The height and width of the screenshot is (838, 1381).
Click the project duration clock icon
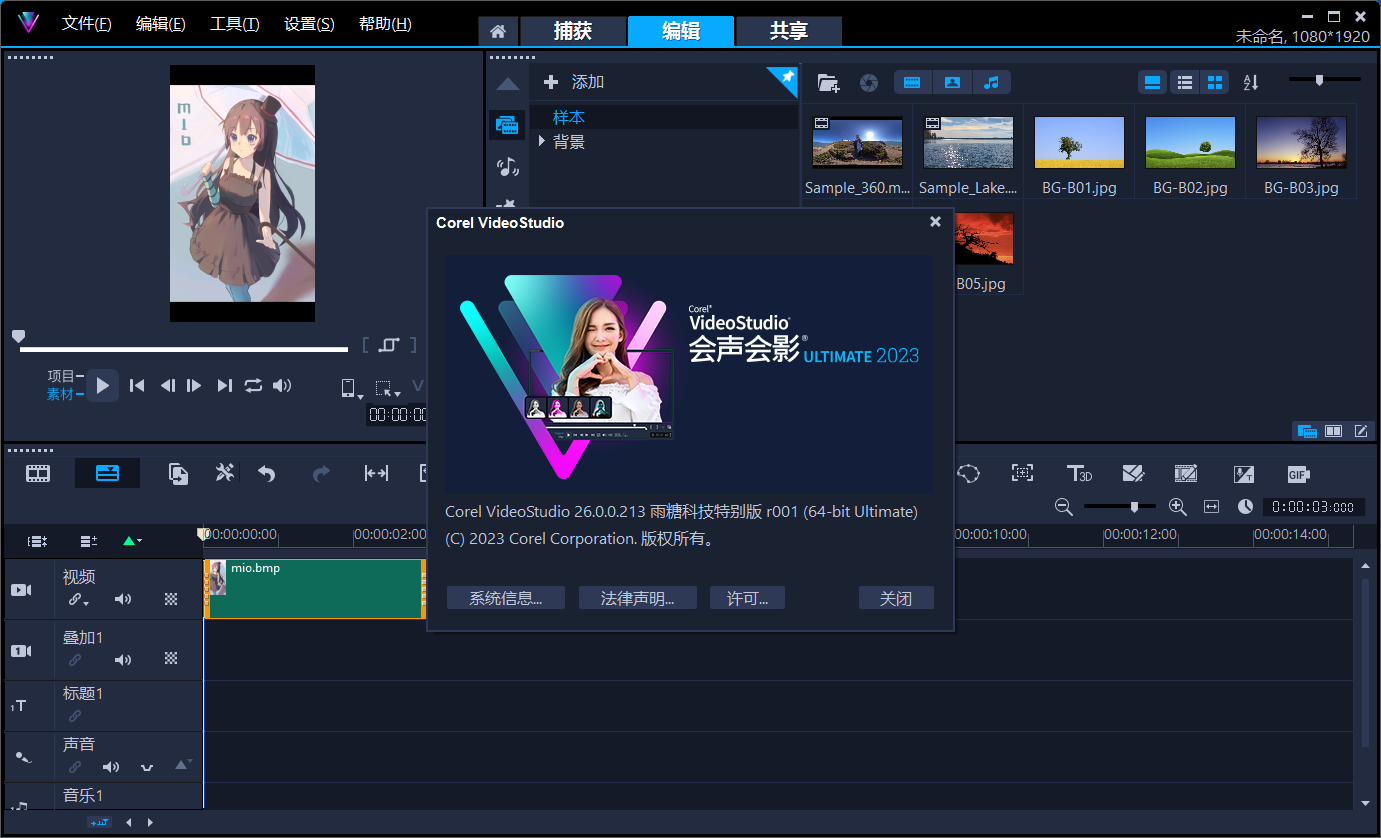[x=1245, y=507]
